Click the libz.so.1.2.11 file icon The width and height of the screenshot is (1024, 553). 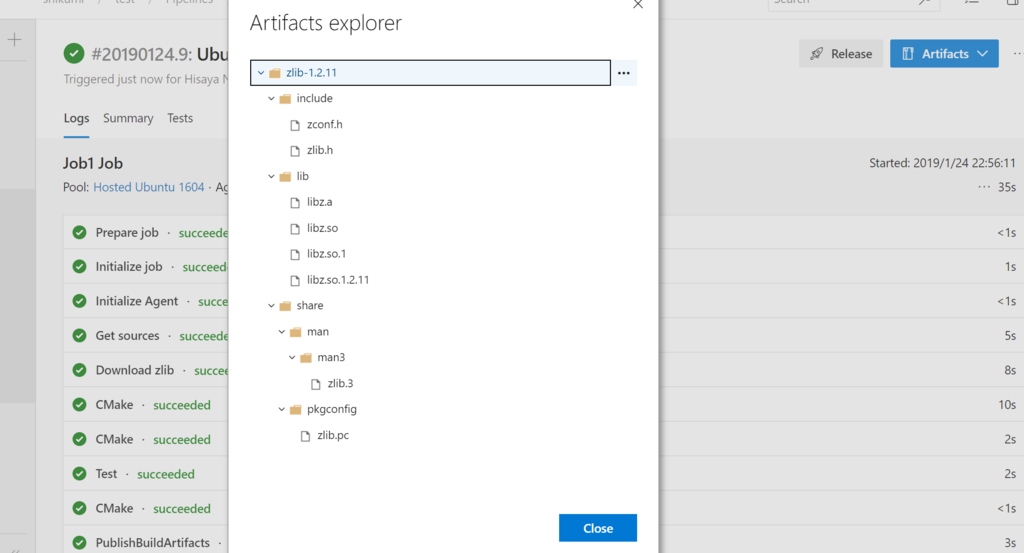tap(295, 280)
